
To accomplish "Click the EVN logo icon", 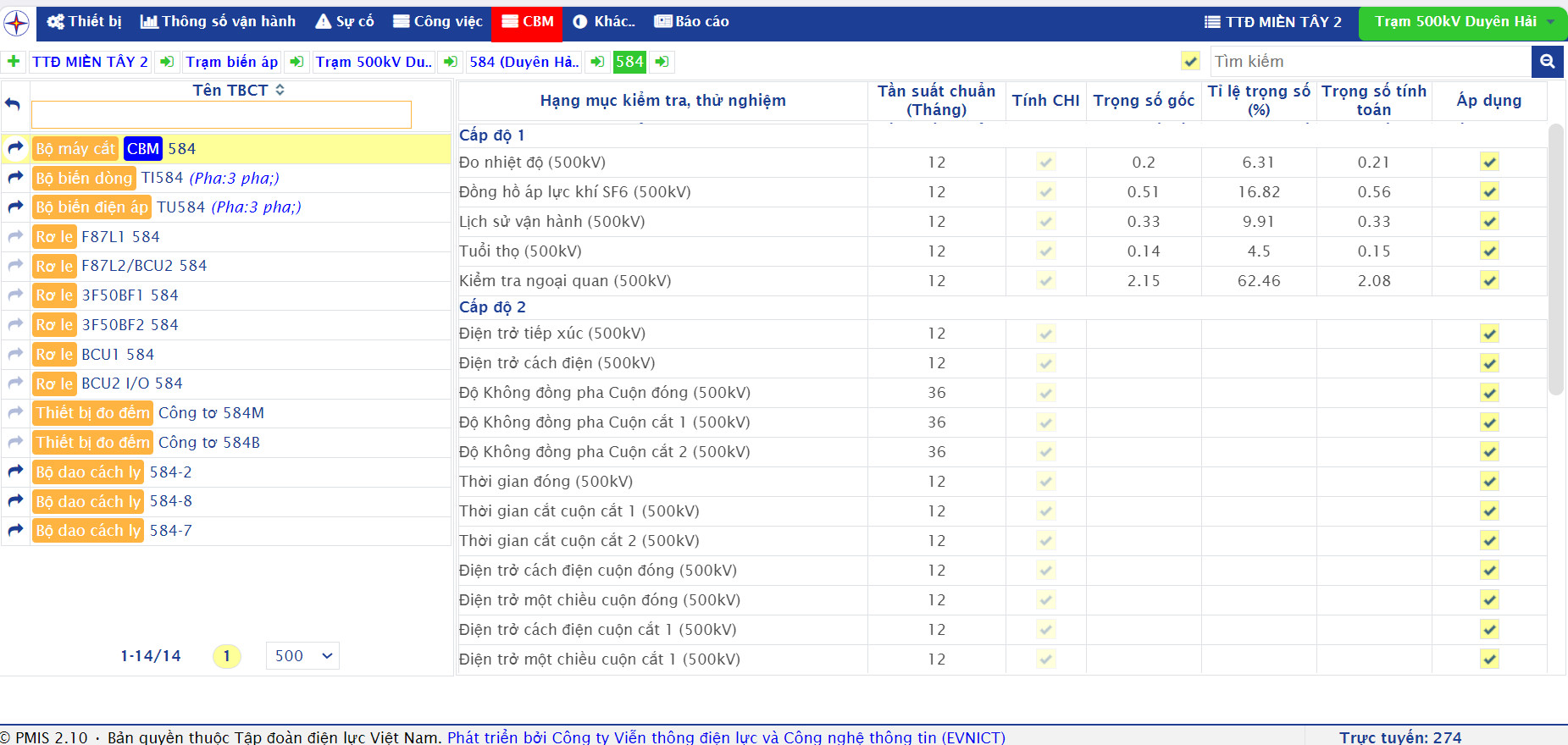I will click(17, 23).
